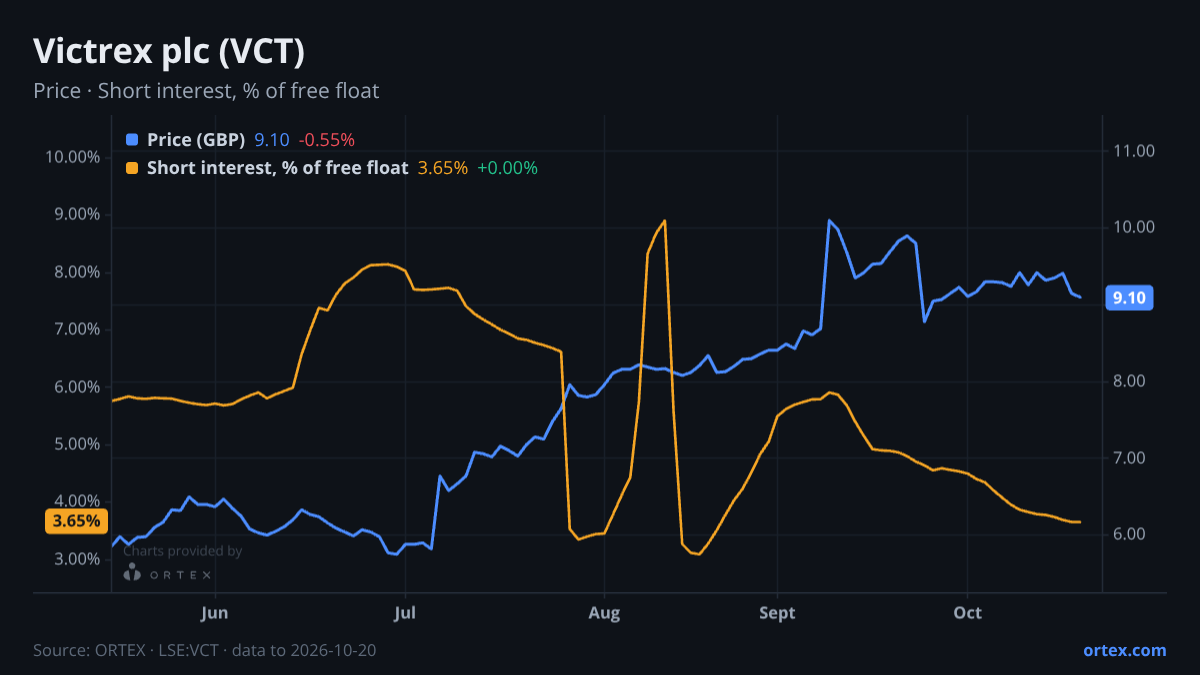Screen dimensions: 1200x675
Task: Click the 8.00% left axis label
Action: pos(77,272)
